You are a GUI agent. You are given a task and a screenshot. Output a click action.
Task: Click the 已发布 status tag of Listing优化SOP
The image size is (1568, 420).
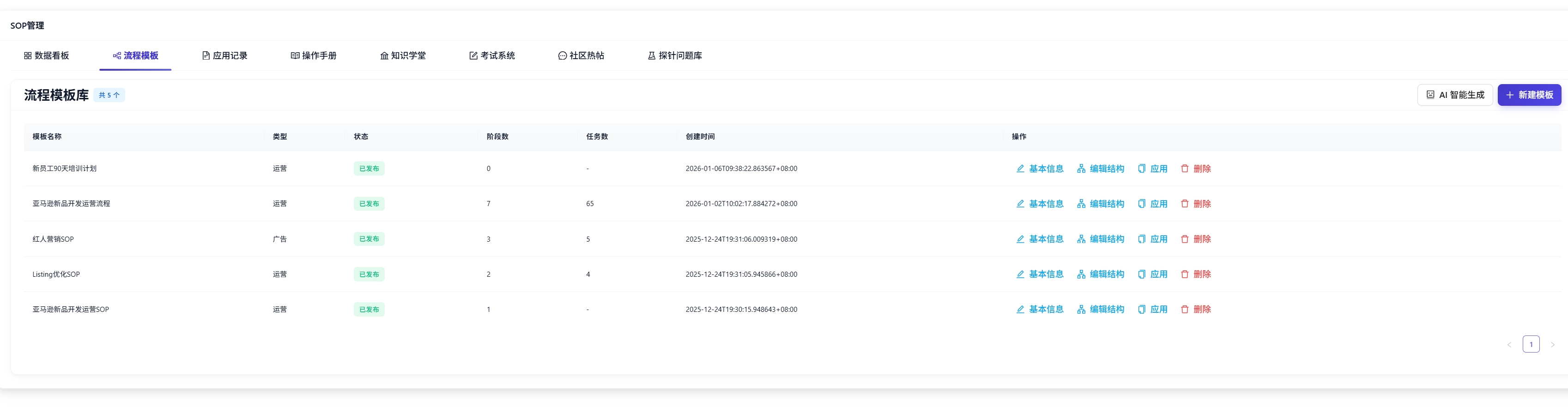pyautogui.click(x=369, y=274)
